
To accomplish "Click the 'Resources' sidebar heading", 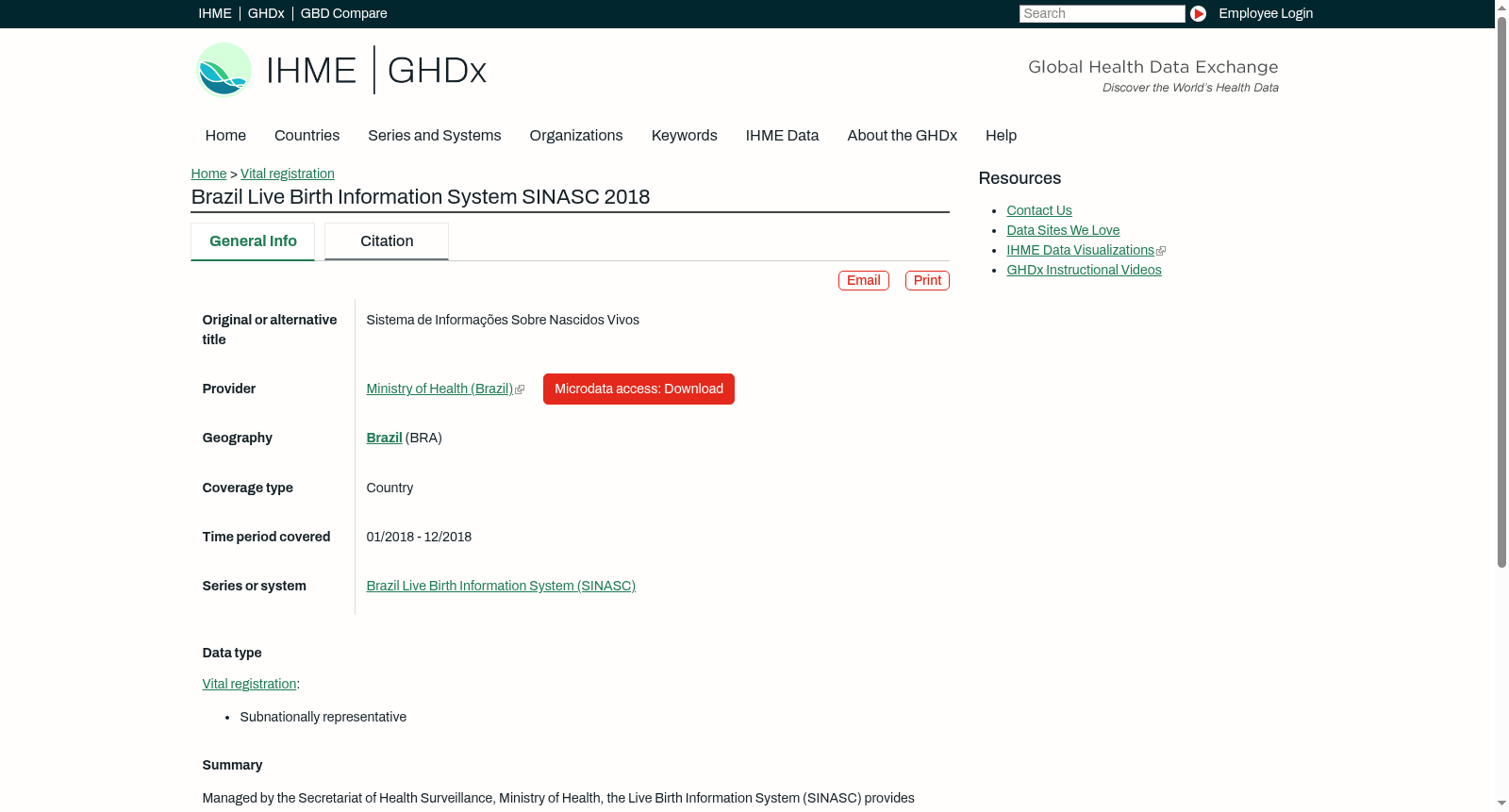I will pyautogui.click(x=1020, y=178).
